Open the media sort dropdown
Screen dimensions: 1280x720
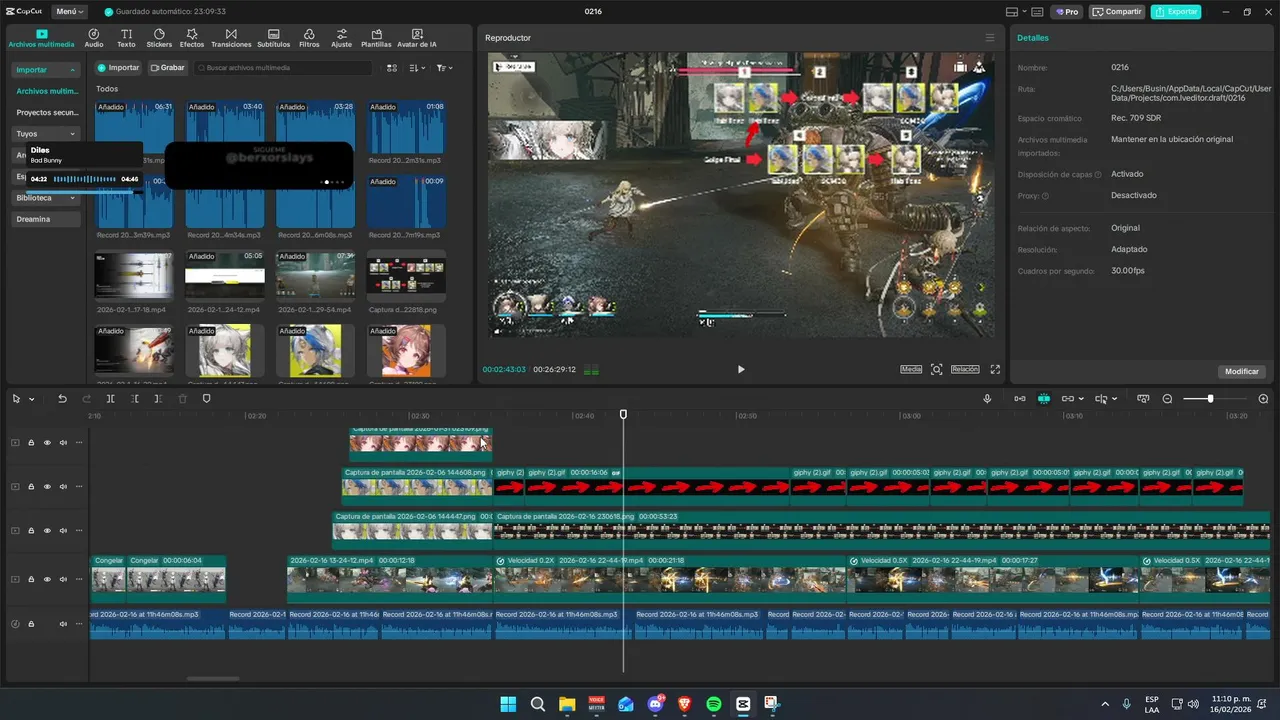[x=417, y=68]
